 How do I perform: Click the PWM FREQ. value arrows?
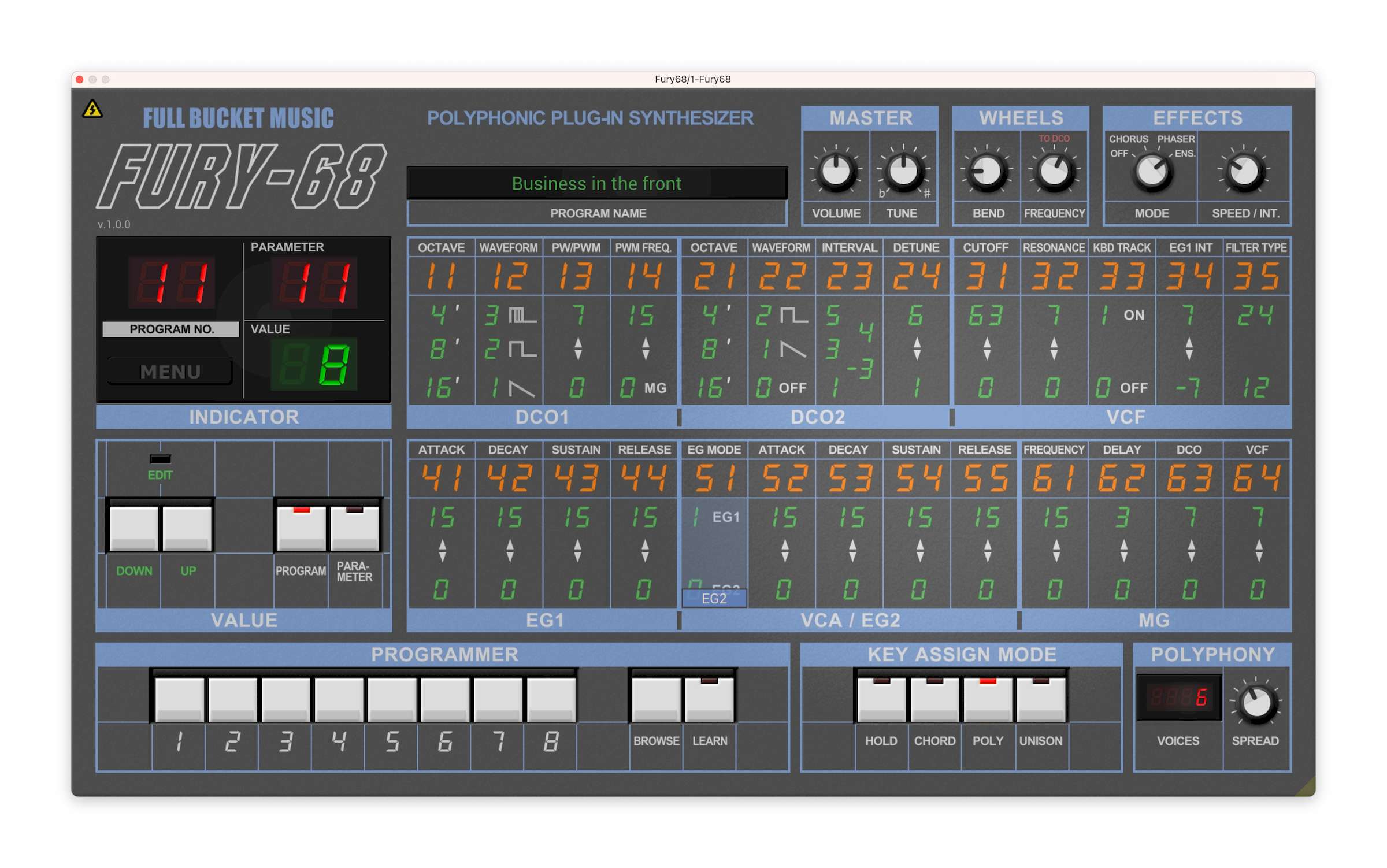[x=646, y=349]
